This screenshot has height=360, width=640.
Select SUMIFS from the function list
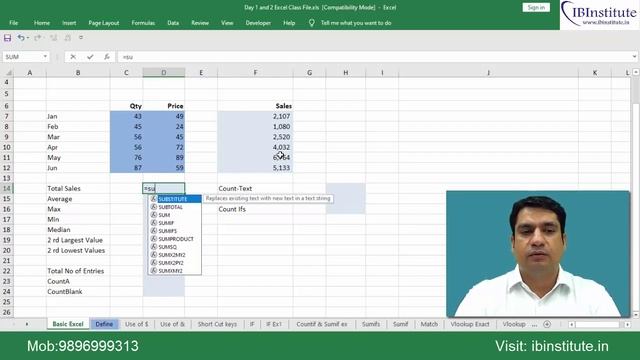[x=175, y=231]
